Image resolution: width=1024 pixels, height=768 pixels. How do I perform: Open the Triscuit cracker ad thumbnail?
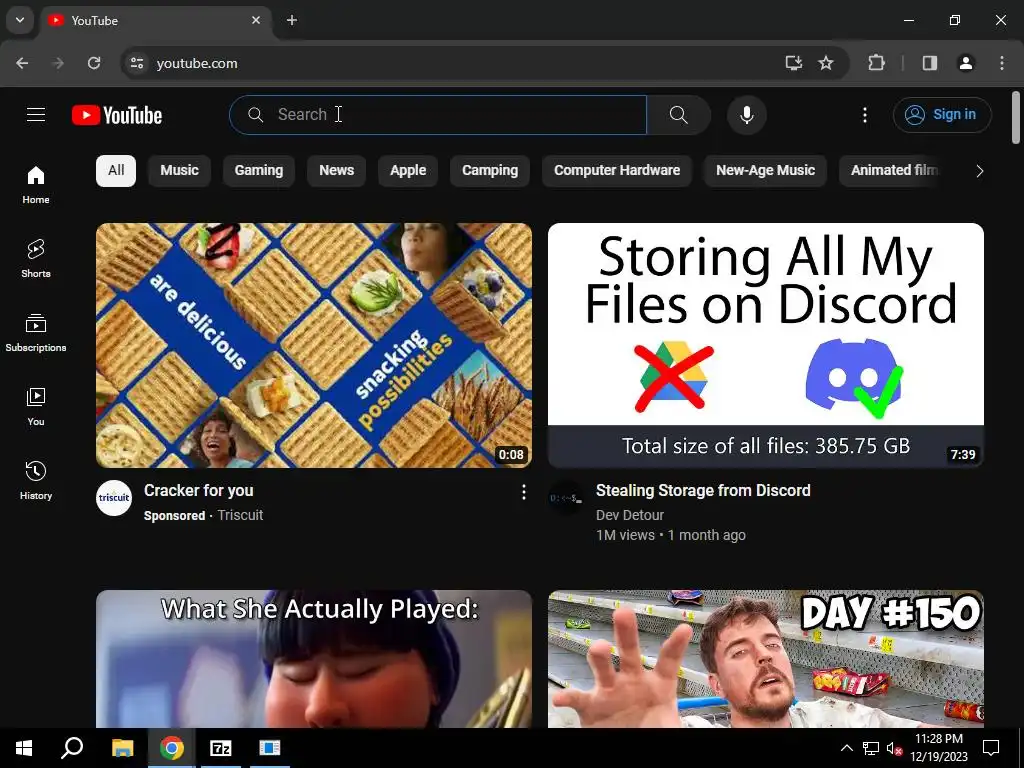tap(314, 345)
